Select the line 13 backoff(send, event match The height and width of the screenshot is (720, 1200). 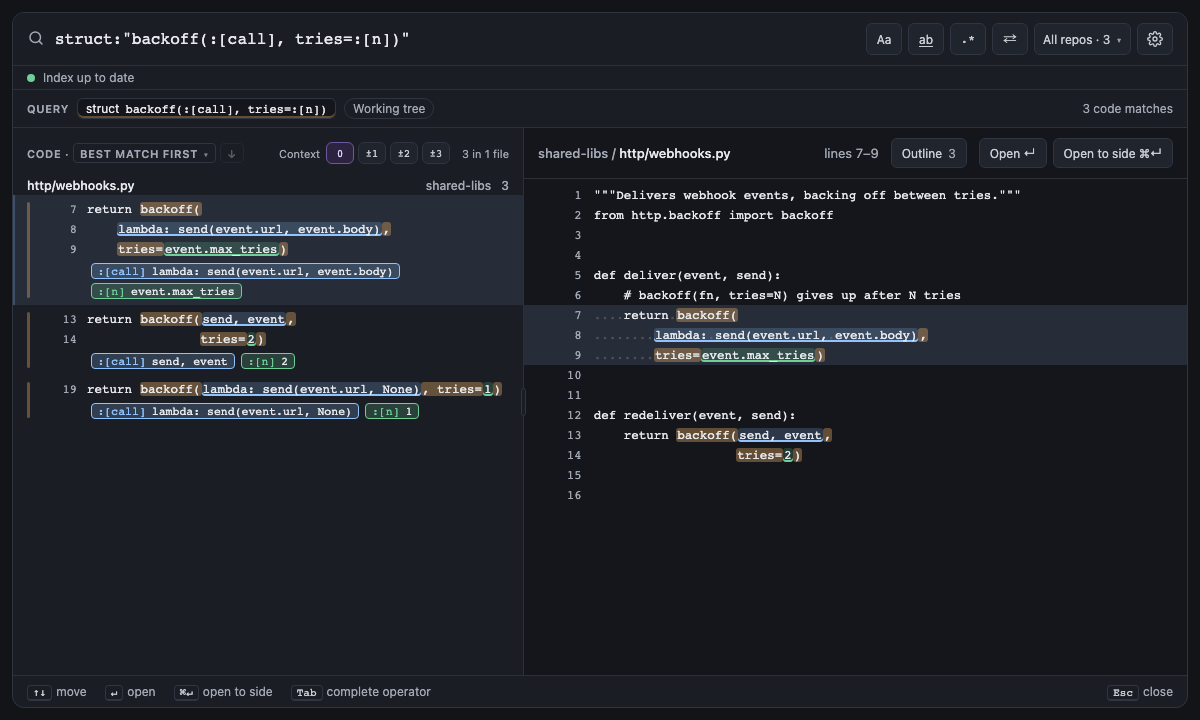pos(268,340)
